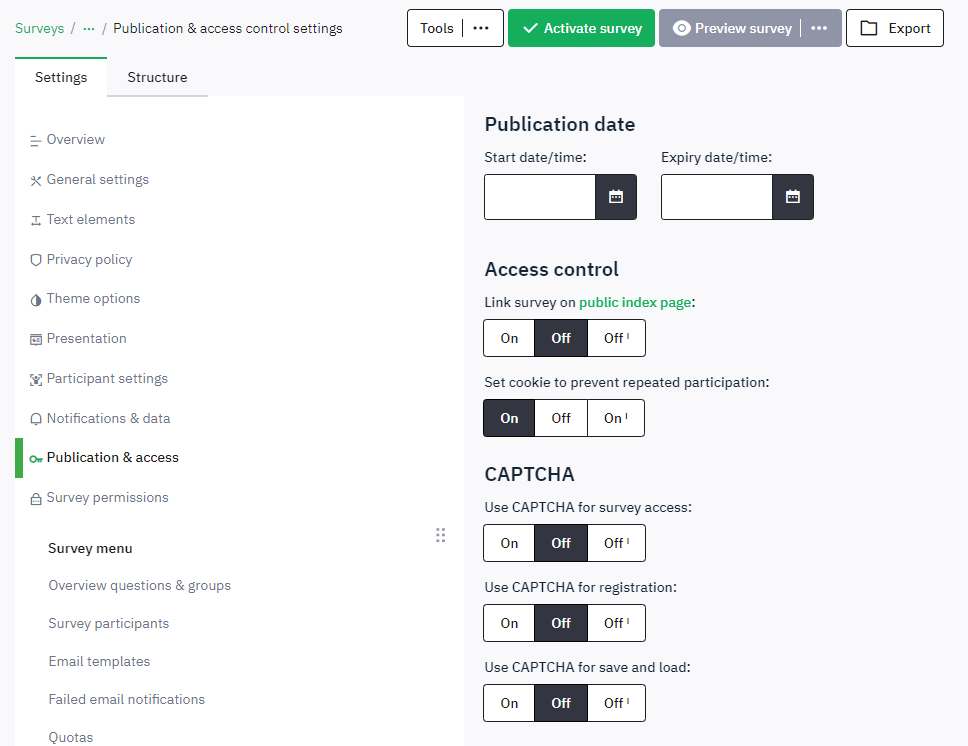Open General settings in the sidebar
This screenshot has width=968, height=746.
[97, 180]
